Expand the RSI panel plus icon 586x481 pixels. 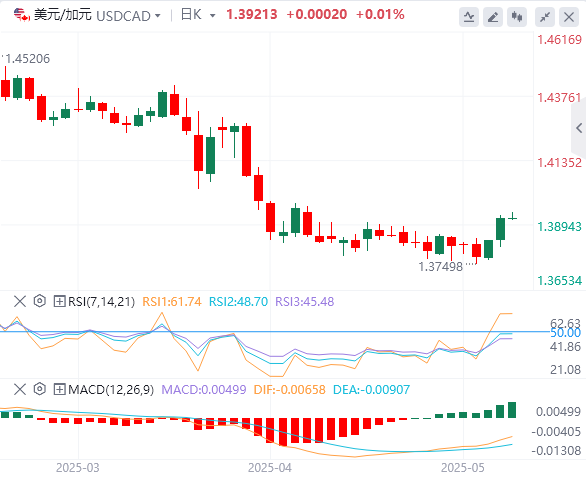(x=59, y=301)
